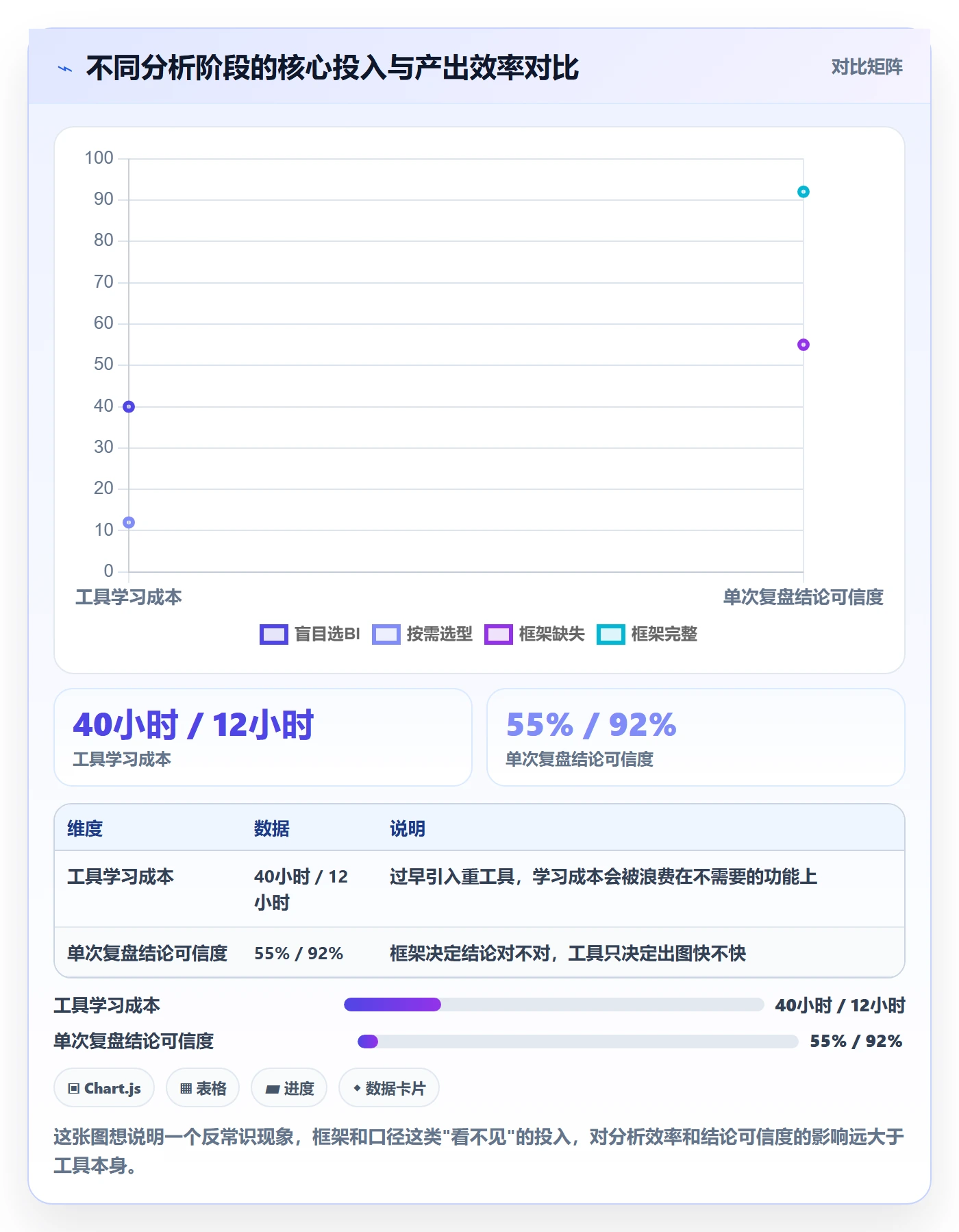
Task: Click the 对比矩阵 label in the header
Action: click(867, 66)
